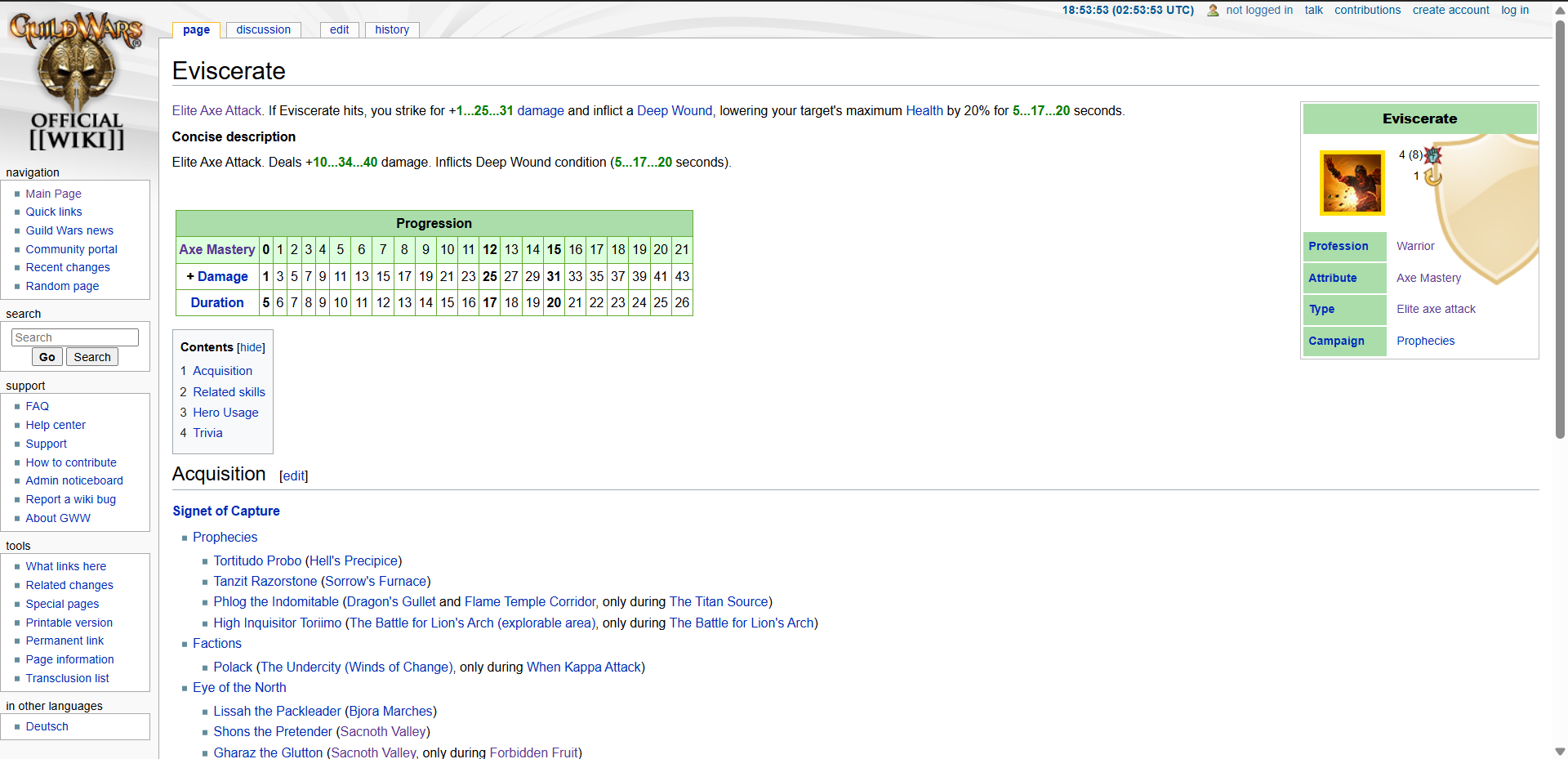Open Tortitudo Probo boss link
This screenshot has width=1568, height=759.
click(257, 560)
